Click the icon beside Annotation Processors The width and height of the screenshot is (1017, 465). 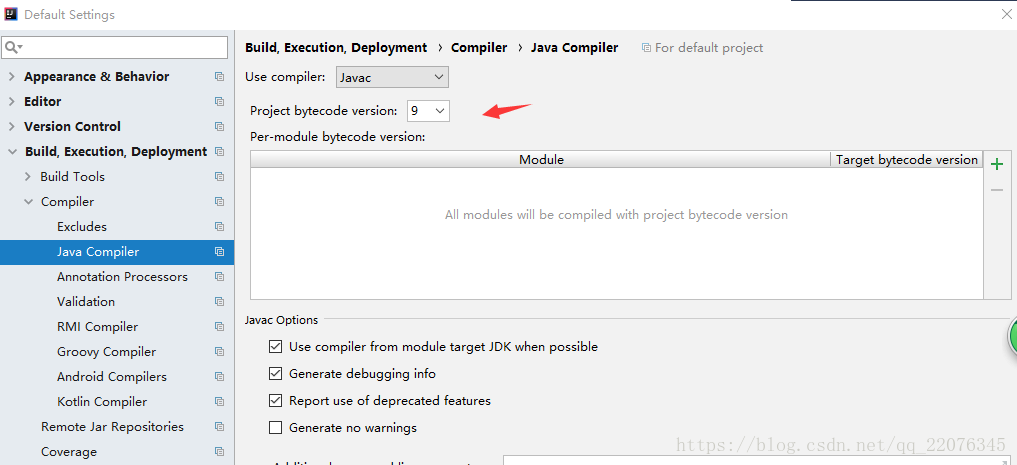coord(219,277)
